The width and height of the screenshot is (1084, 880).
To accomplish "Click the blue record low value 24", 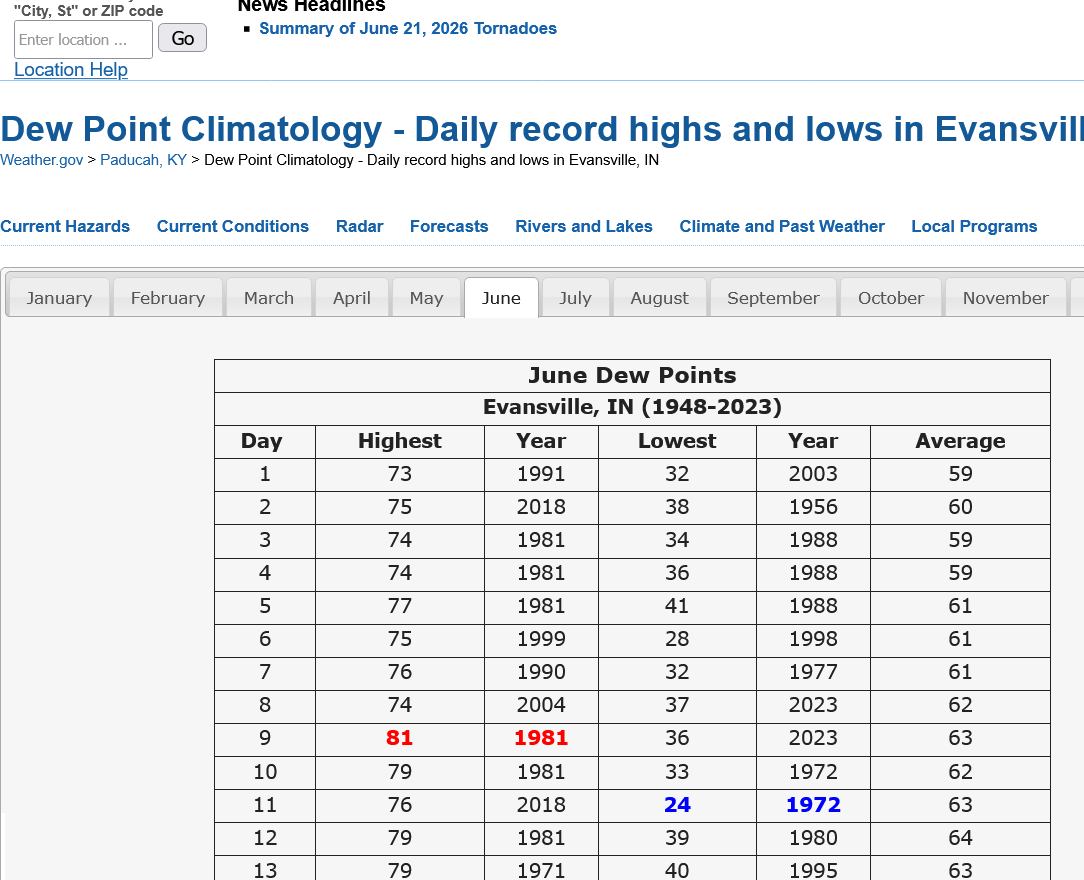I will pyautogui.click(x=678, y=805).
